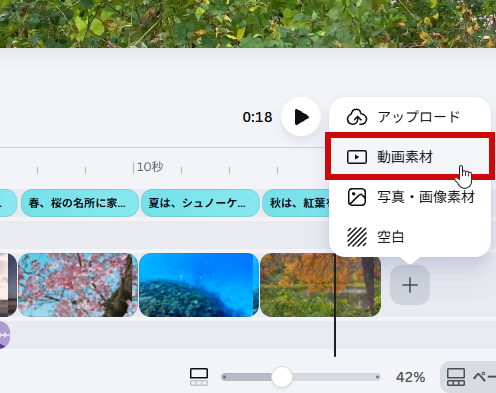Click the upload cloud icon
Screen dimensions: 496x393
(x=357, y=117)
